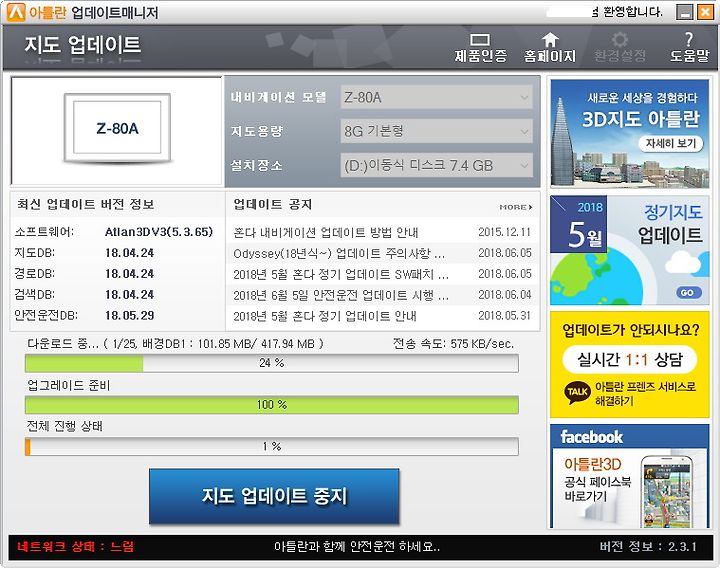
Task: Click 지도 업데이트 중지 button
Action: [274, 496]
